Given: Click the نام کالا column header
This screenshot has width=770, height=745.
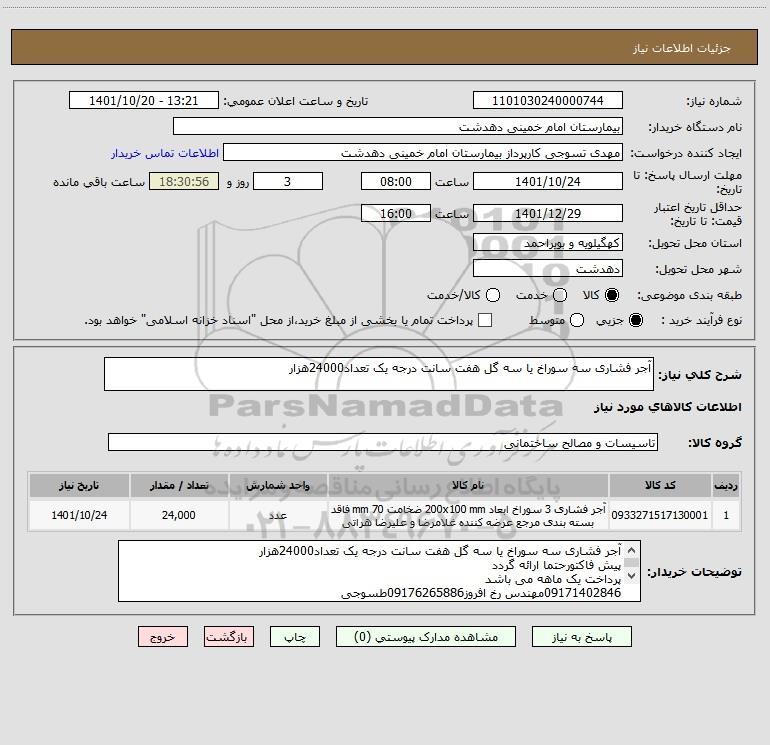Looking at the screenshot, I should (x=468, y=485).
